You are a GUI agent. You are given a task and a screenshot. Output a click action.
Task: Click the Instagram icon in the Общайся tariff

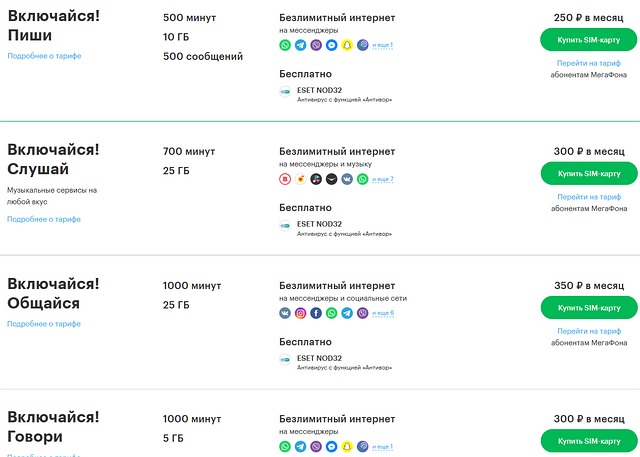(x=300, y=313)
